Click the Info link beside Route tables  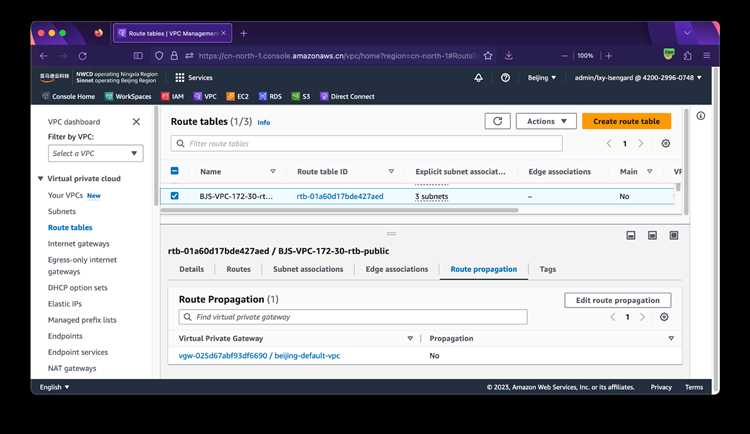coord(264,122)
